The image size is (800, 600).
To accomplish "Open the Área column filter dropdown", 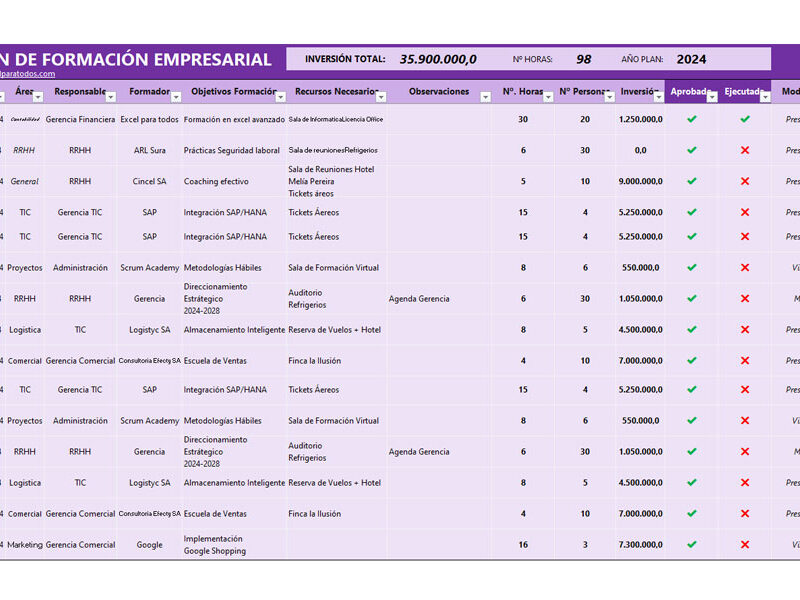I will [x=38, y=97].
